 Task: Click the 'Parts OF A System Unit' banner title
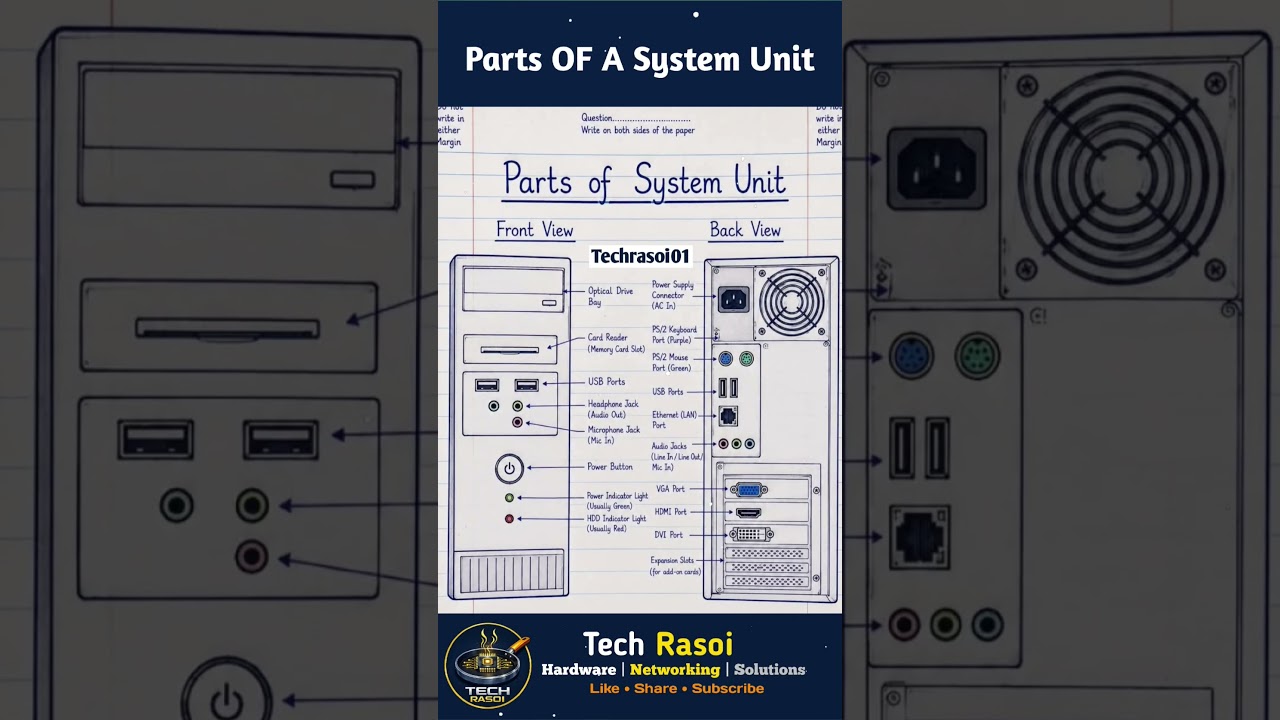(640, 59)
